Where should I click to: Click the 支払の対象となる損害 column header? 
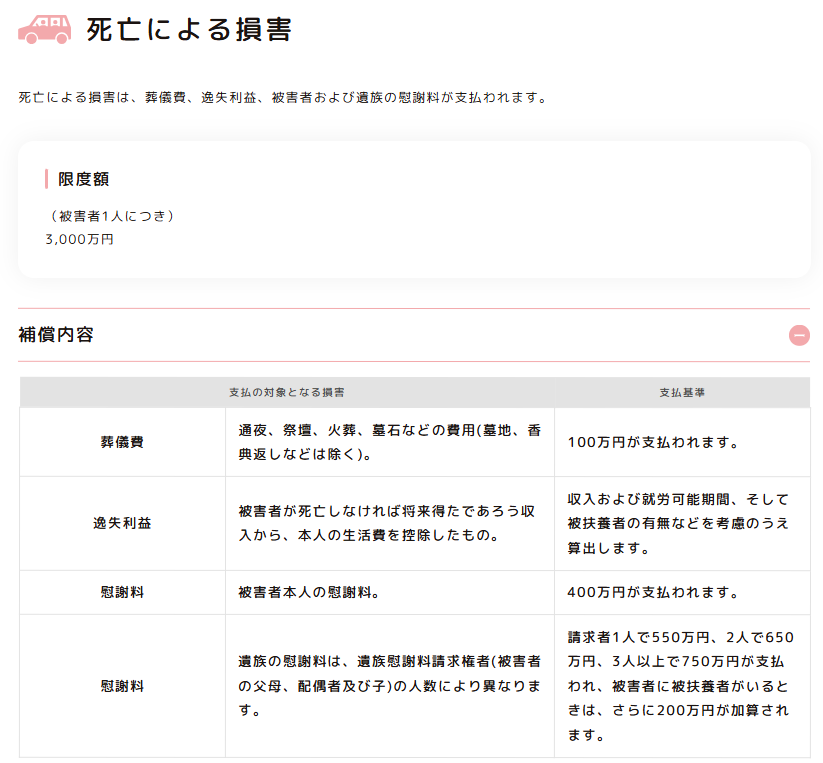[287, 393]
